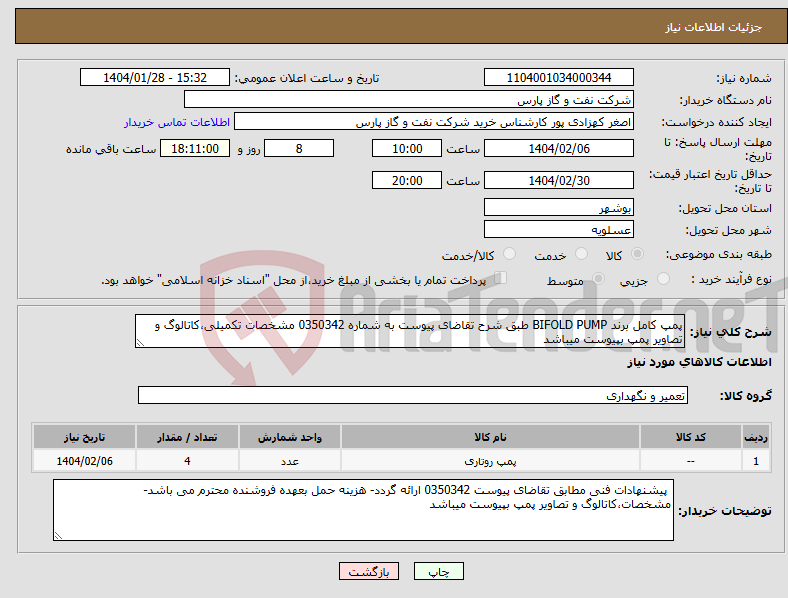Image resolution: width=788 pixels, height=598 pixels.
Task: Select the جزیی purchase type radio
Action: (663, 278)
